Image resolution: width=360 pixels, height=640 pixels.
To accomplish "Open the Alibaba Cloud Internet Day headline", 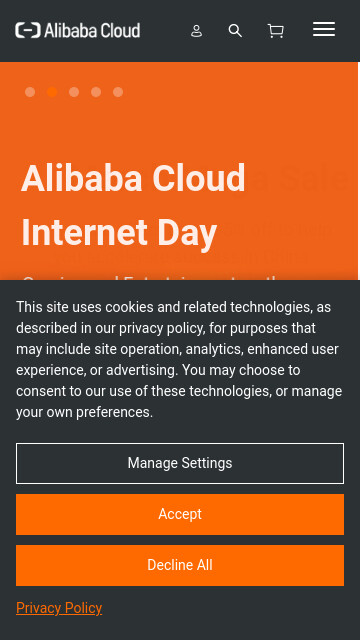I will click(133, 205).
